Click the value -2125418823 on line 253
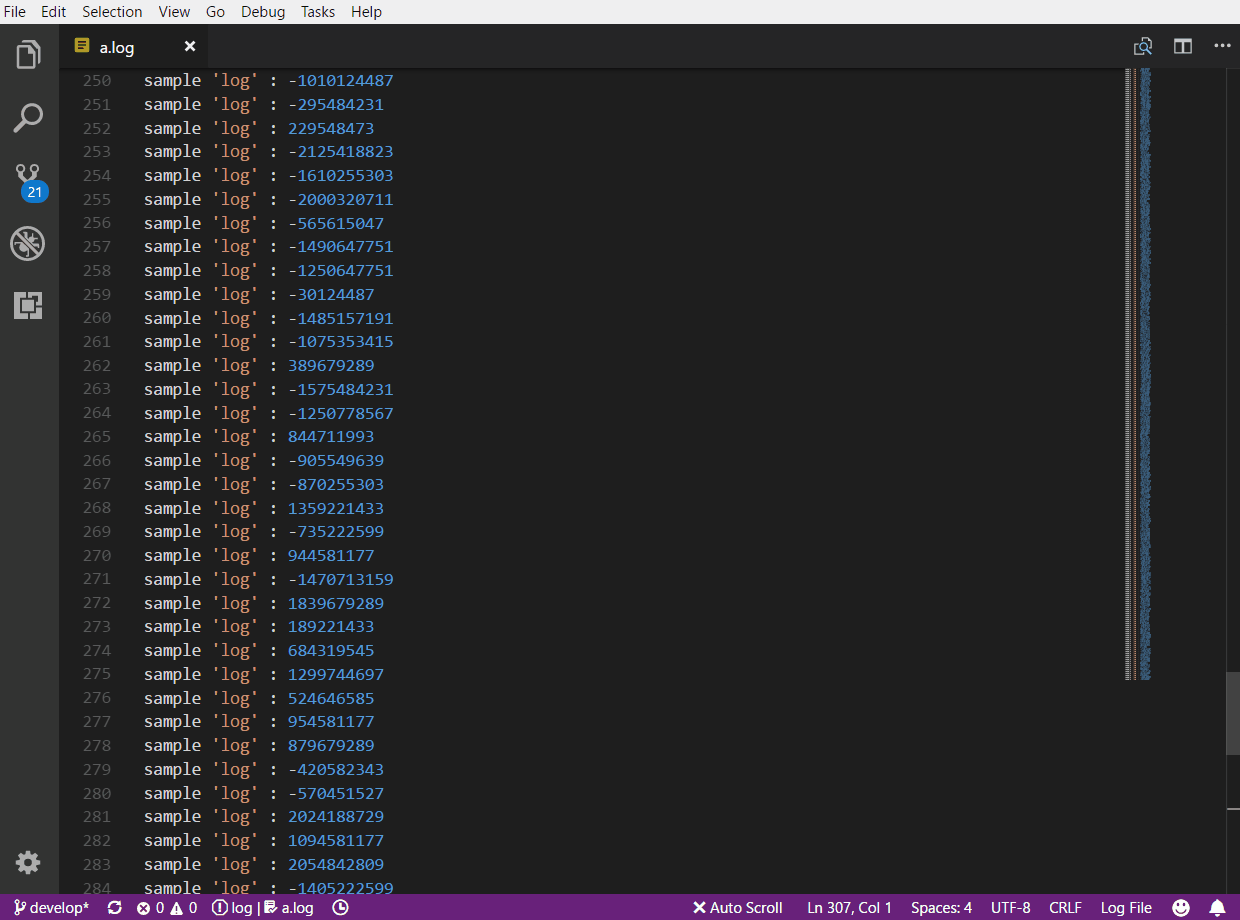Viewport: 1240px width, 920px height. (x=340, y=152)
